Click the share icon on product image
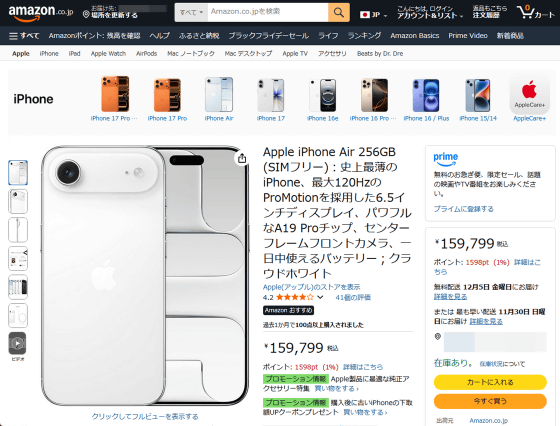Screen dimensions: 560x426 pyautogui.click(x=242, y=158)
